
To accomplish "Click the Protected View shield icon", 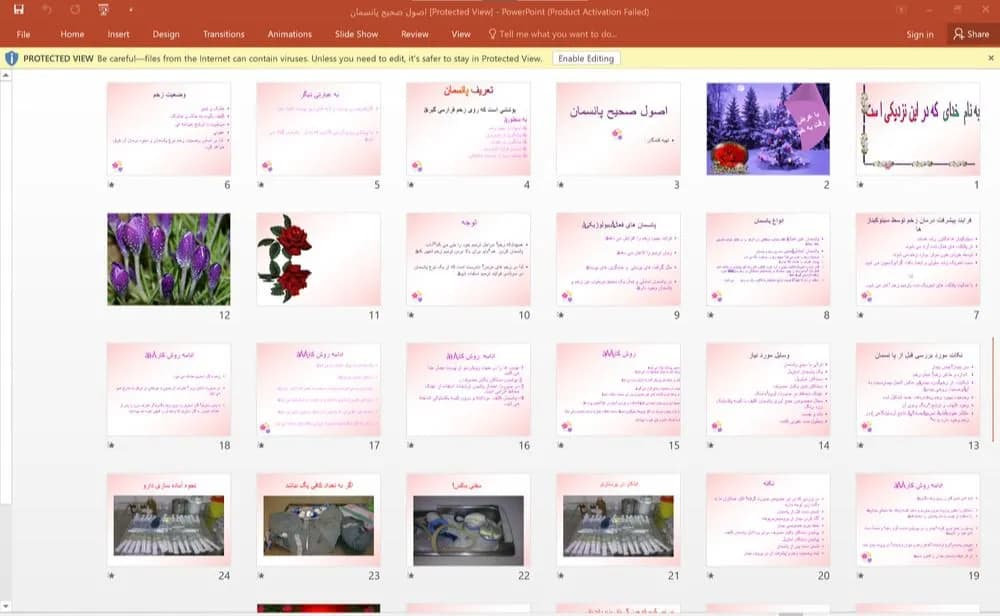I will pyautogui.click(x=11, y=59).
